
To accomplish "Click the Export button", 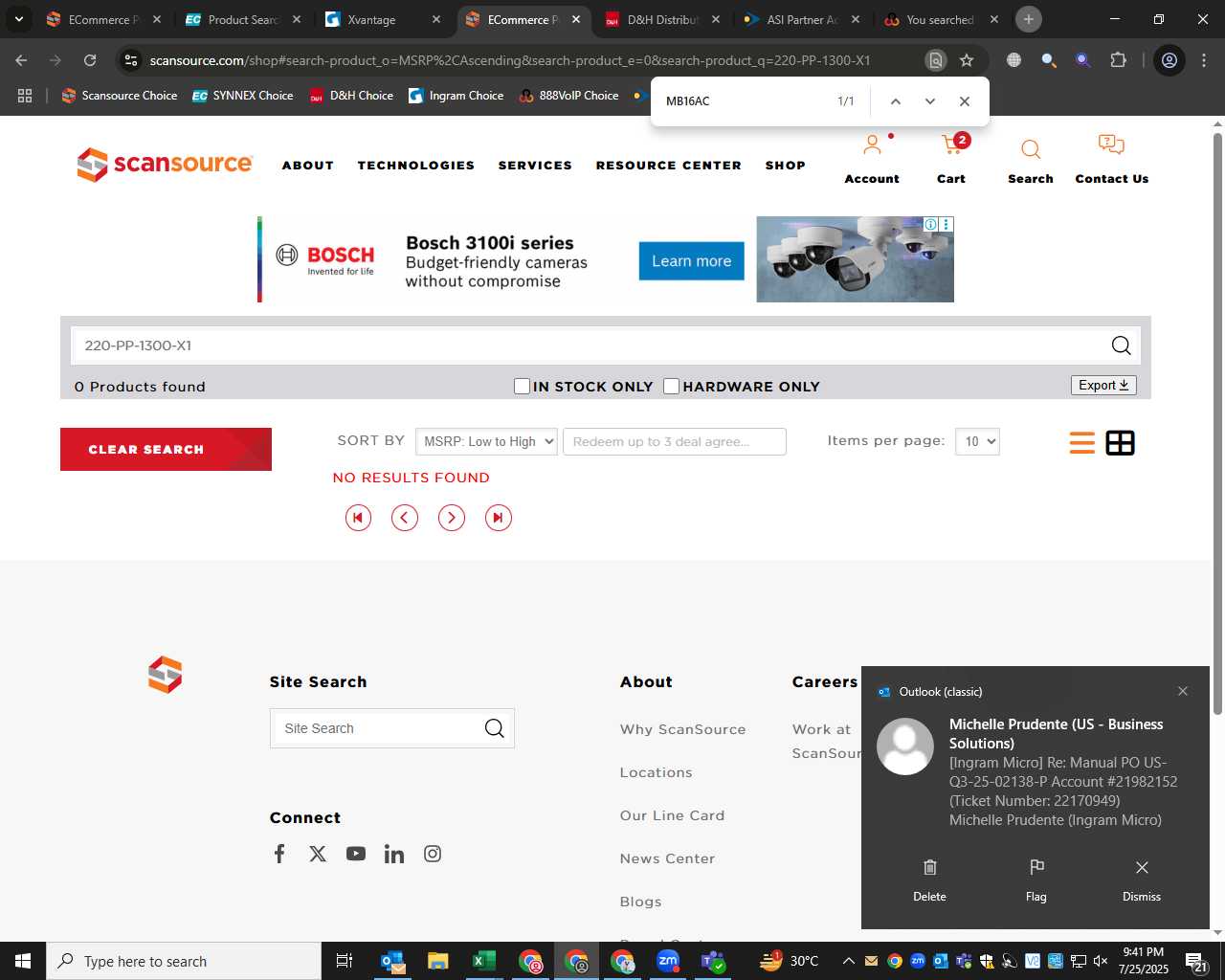I will [1103, 385].
